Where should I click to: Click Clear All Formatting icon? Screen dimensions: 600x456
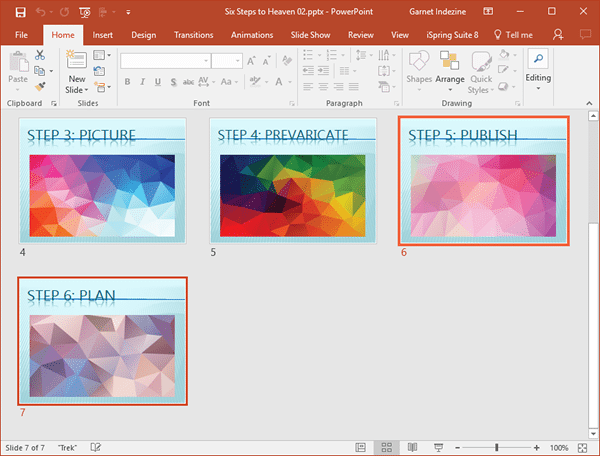click(x=287, y=60)
